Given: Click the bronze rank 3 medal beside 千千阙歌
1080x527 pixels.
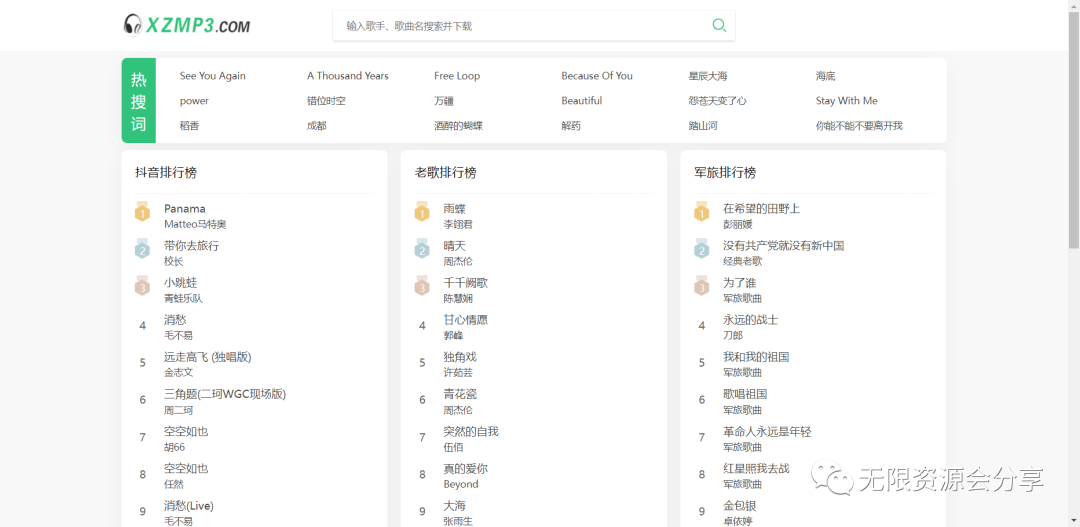Looking at the screenshot, I should click(x=422, y=287).
